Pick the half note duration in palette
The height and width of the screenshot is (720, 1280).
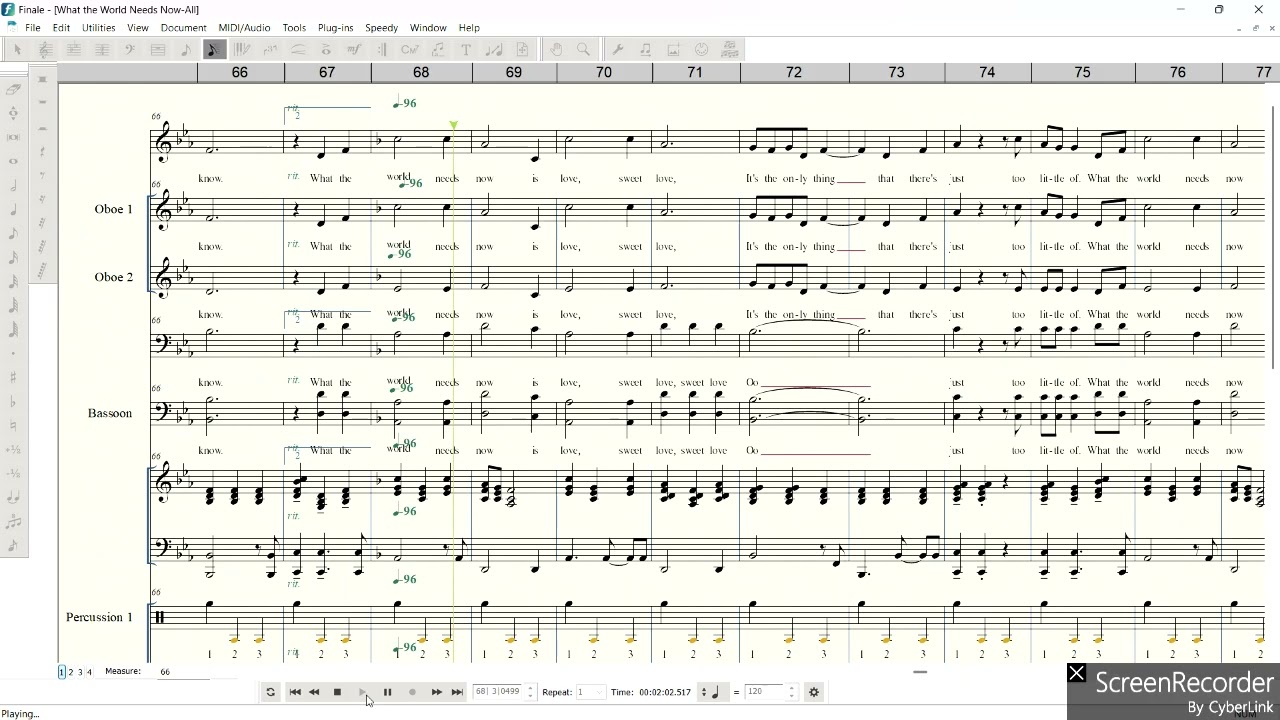click(13, 185)
